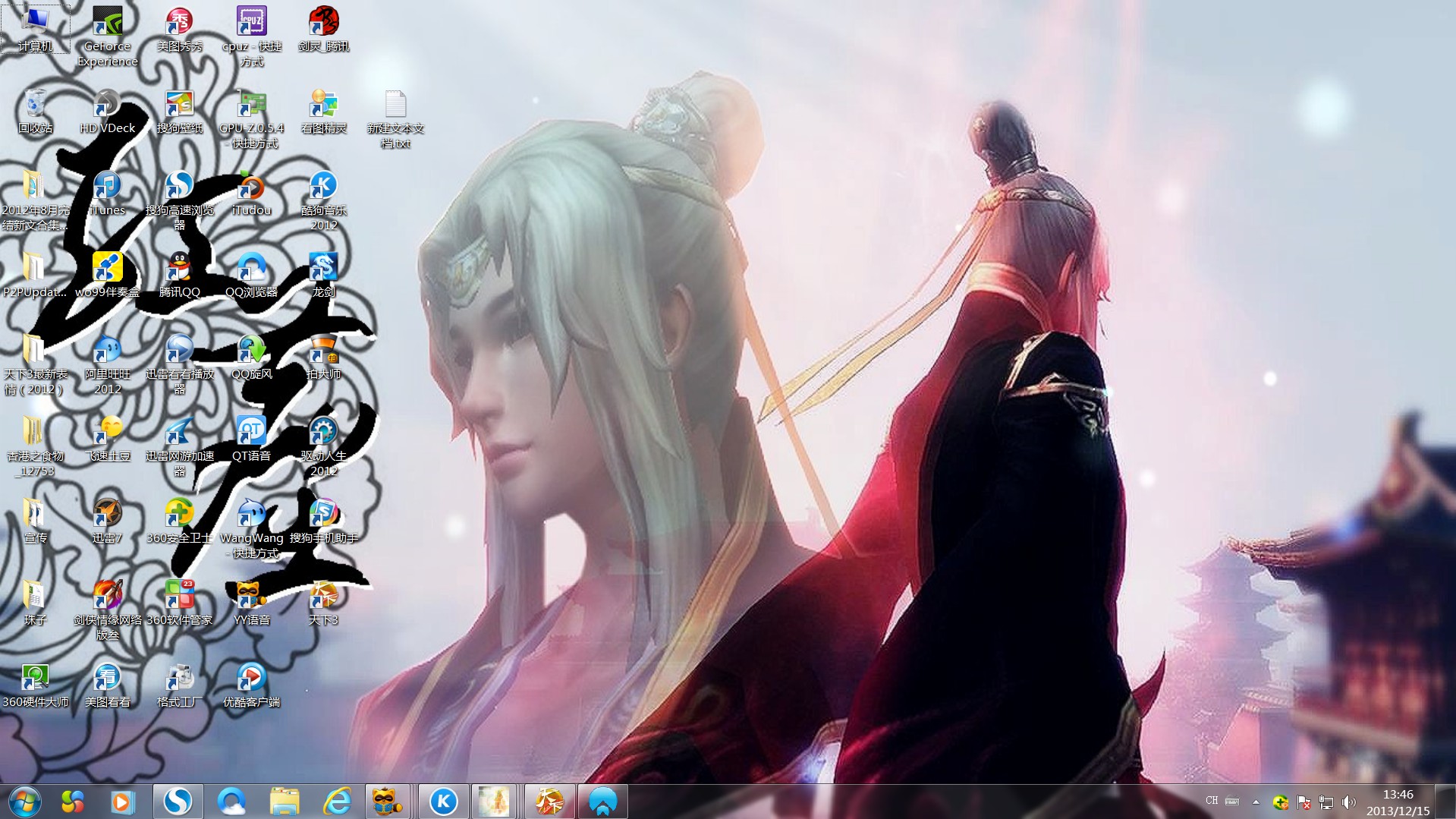The image size is (1456, 819).
Task: Click the CH input language indicator
Action: coord(1212,801)
